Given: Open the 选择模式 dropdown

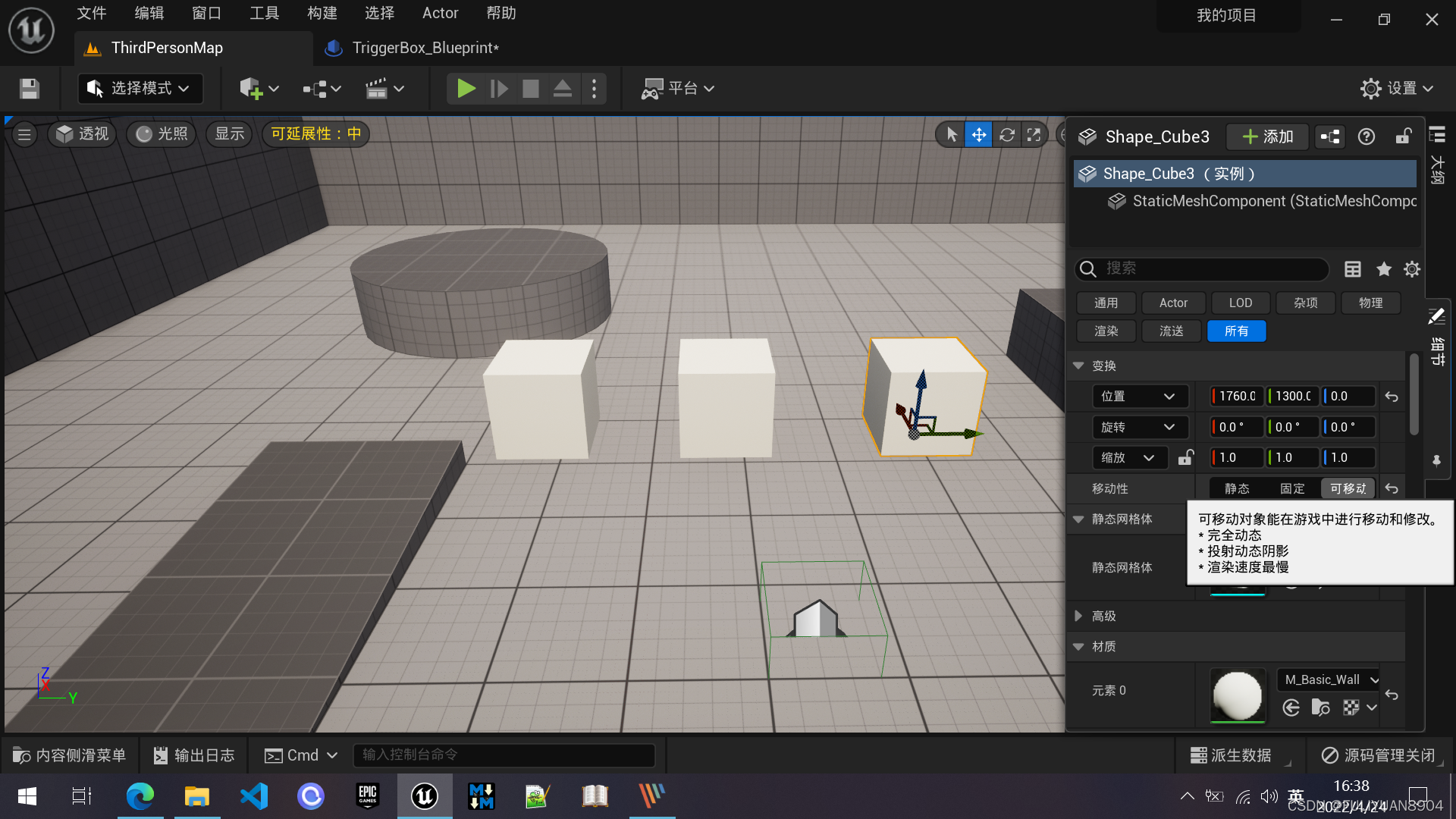Looking at the screenshot, I should click(140, 89).
